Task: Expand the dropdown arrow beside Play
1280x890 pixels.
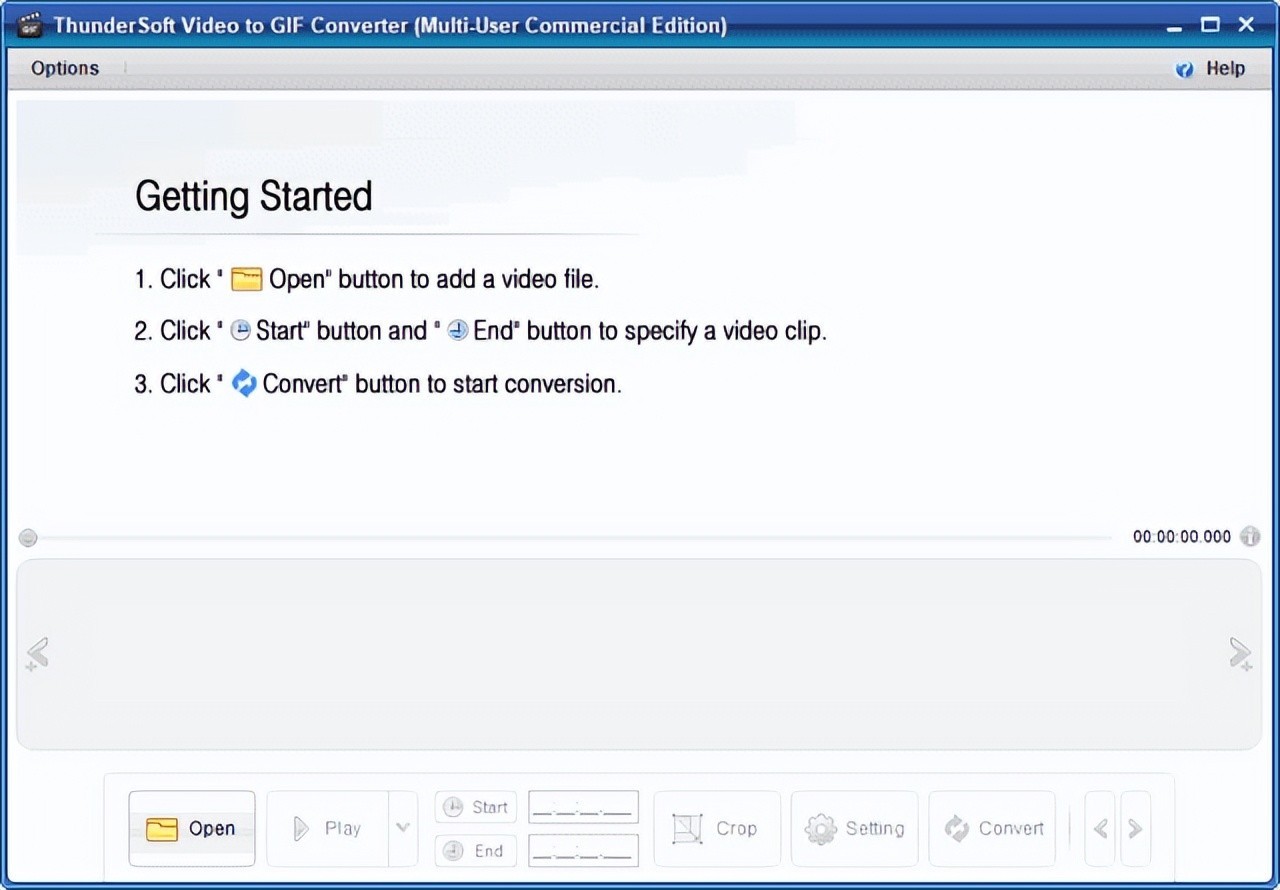Action: click(403, 828)
